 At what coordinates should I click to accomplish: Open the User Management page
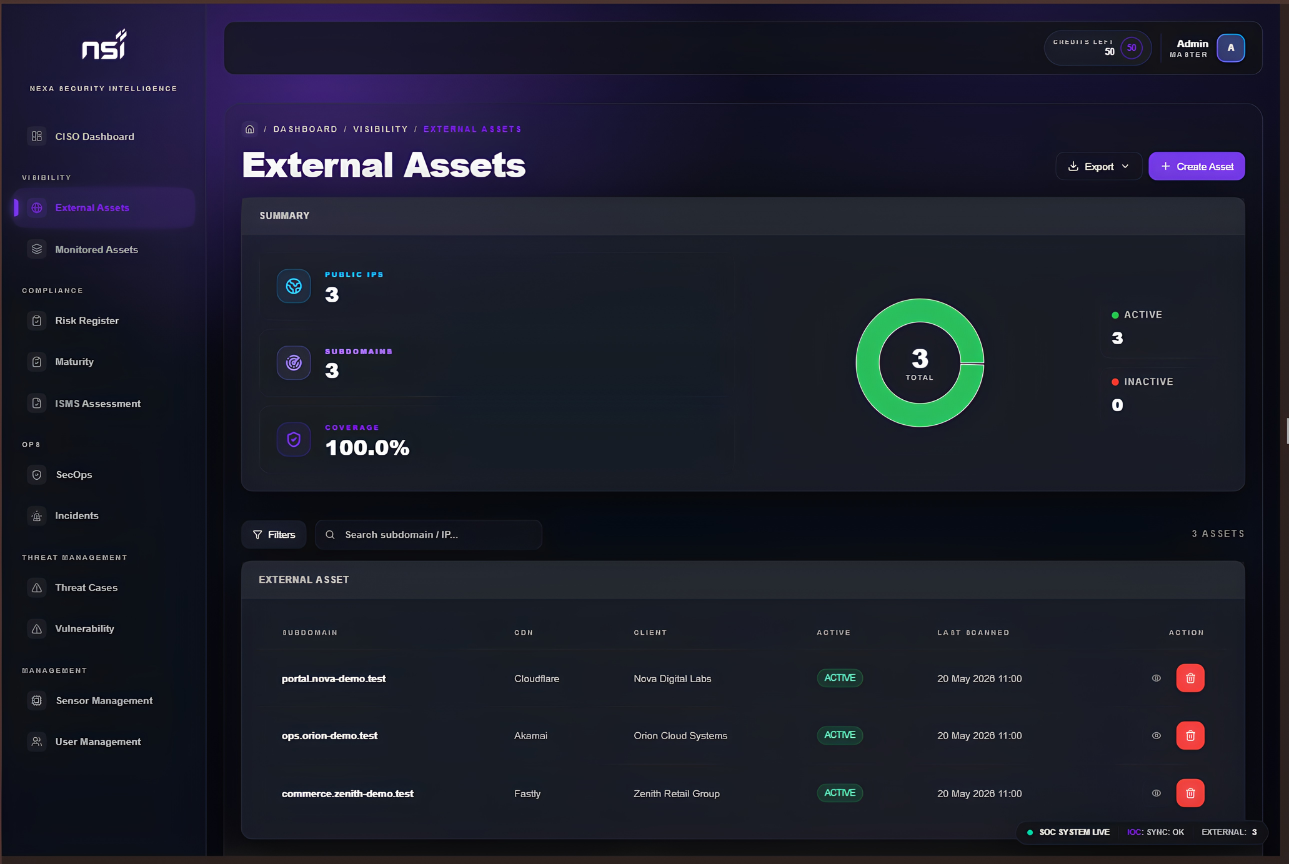[x=103, y=742]
